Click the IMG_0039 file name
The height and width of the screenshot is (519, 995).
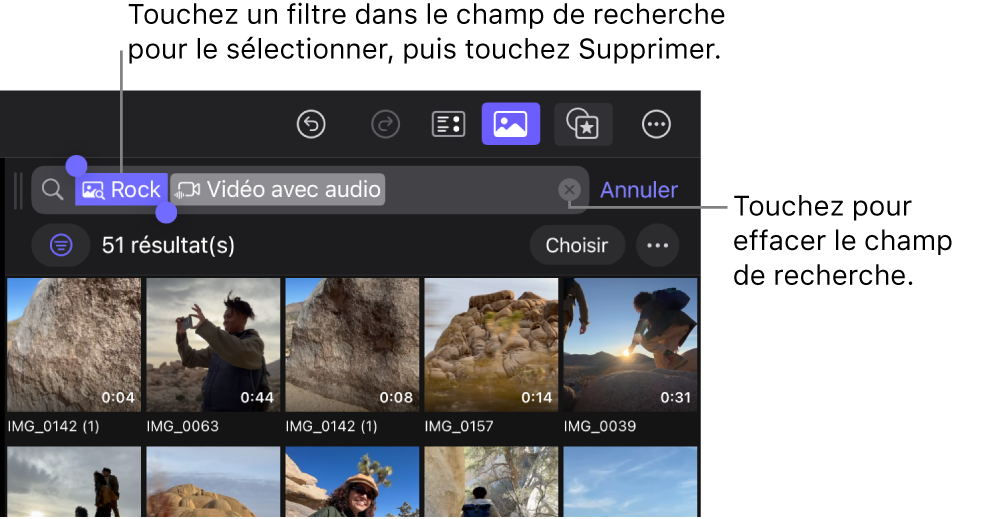pos(600,426)
